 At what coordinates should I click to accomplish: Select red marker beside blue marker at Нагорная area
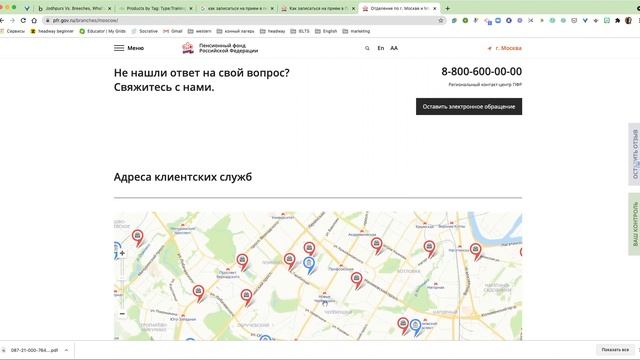click(x=403, y=325)
